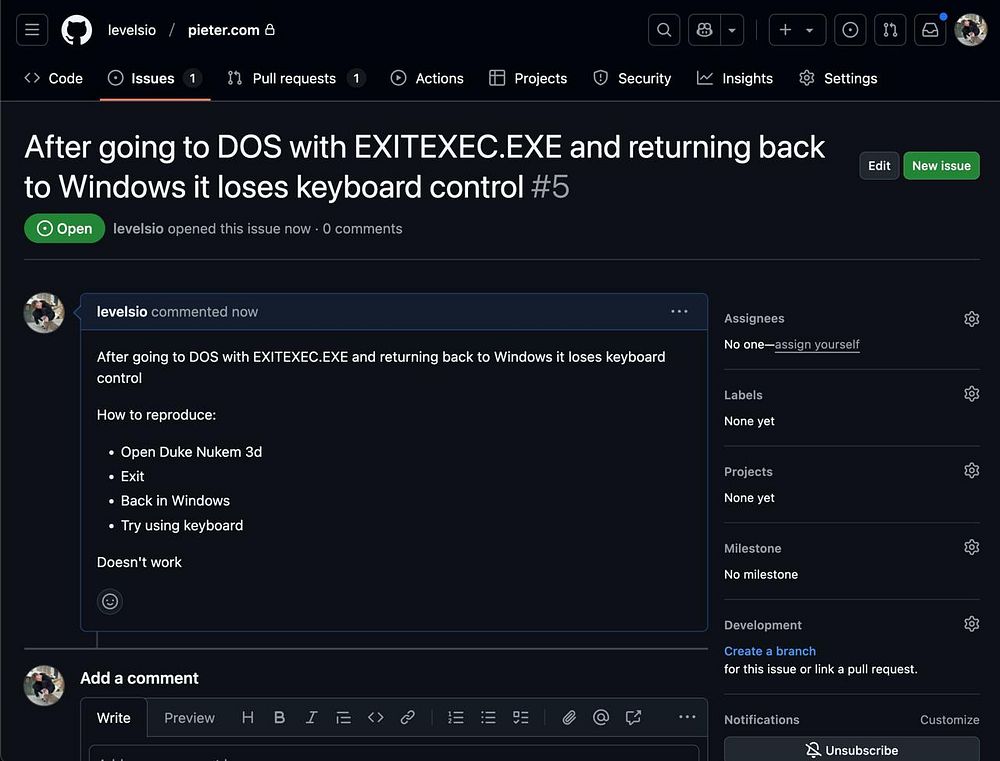Switch to the Settings tab
This screenshot has height=761, width=1000.
(x=838, y=78)
